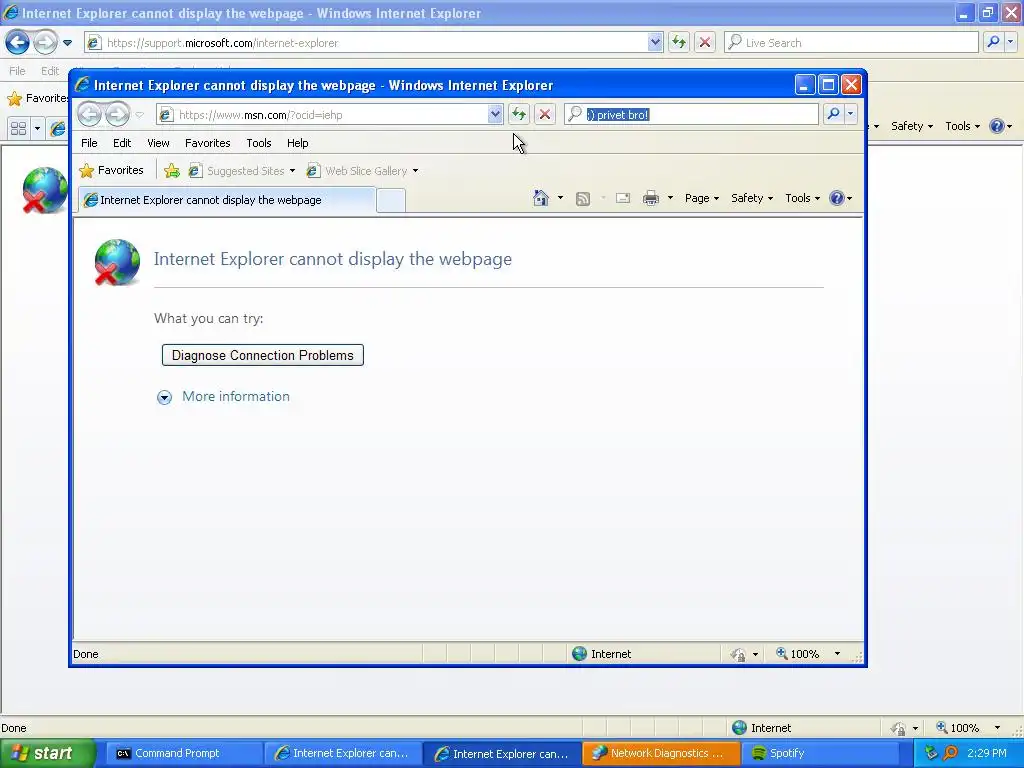
Task: Click the Windows start button
Action: click(x=47, y=753)
